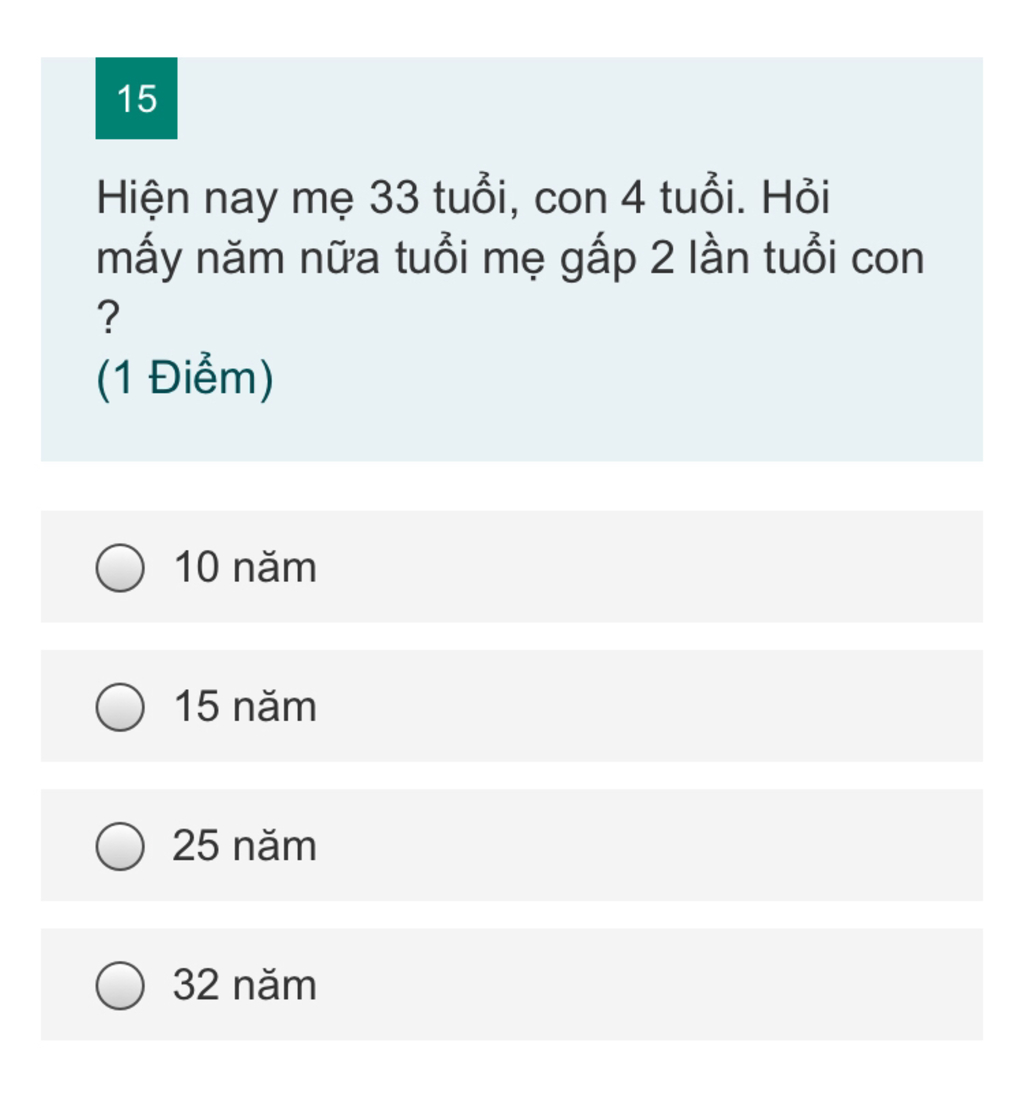Click the "10 năm" answer label text
The width and height of the screenshot is (1024, 1095).
[x=245, y=567]
